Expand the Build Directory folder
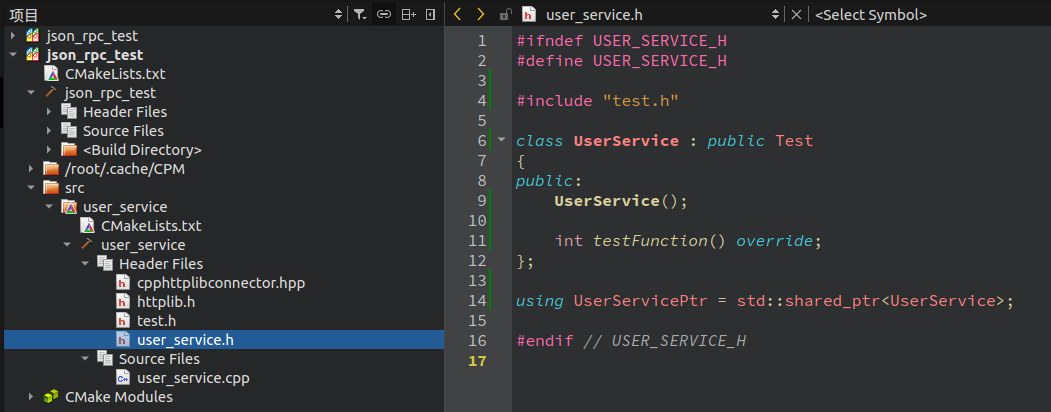The width and height of the screenshot is (1051, 412). coord(49,150)
